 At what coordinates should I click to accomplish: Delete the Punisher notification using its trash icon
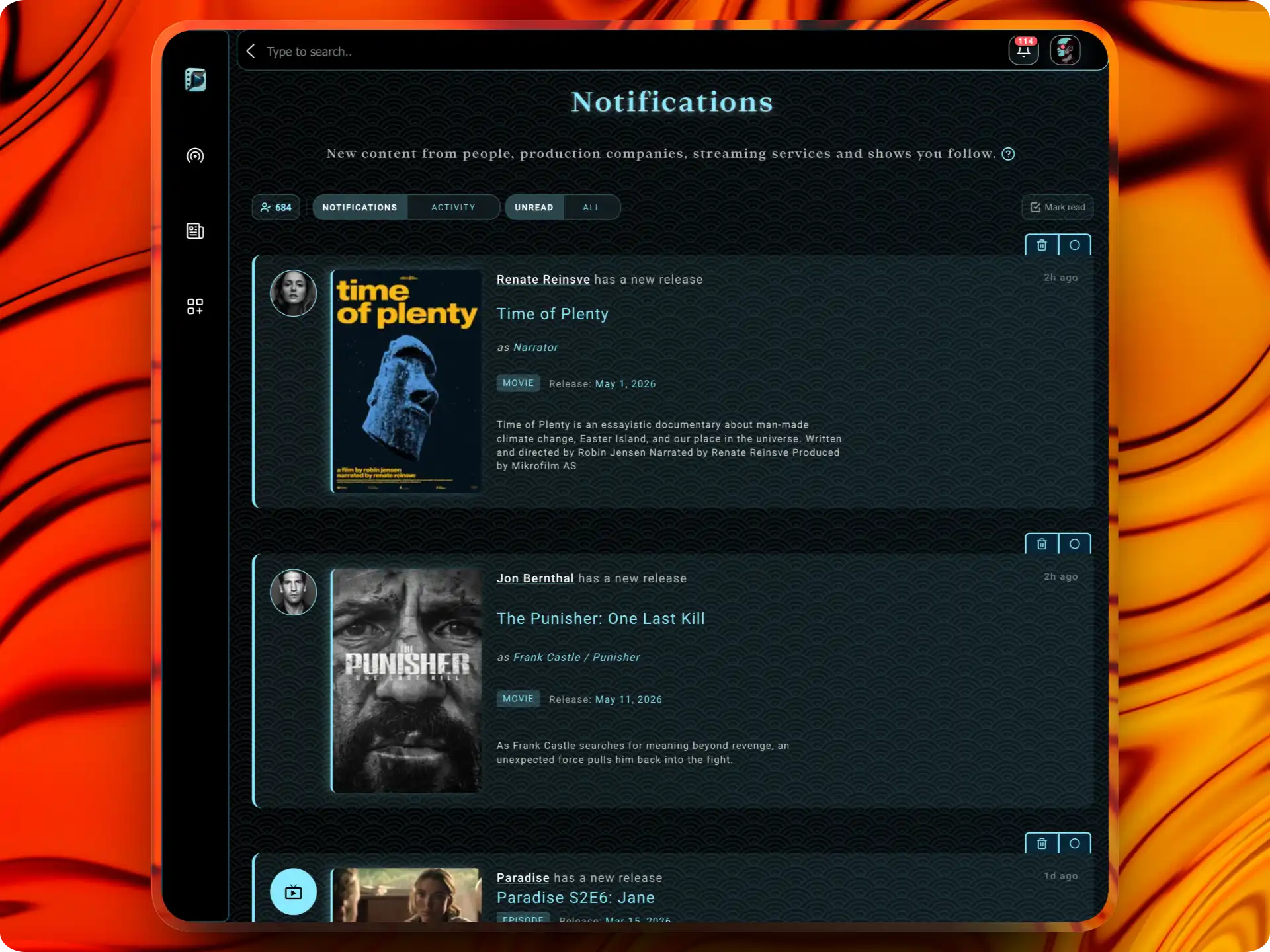[1041, 544]
